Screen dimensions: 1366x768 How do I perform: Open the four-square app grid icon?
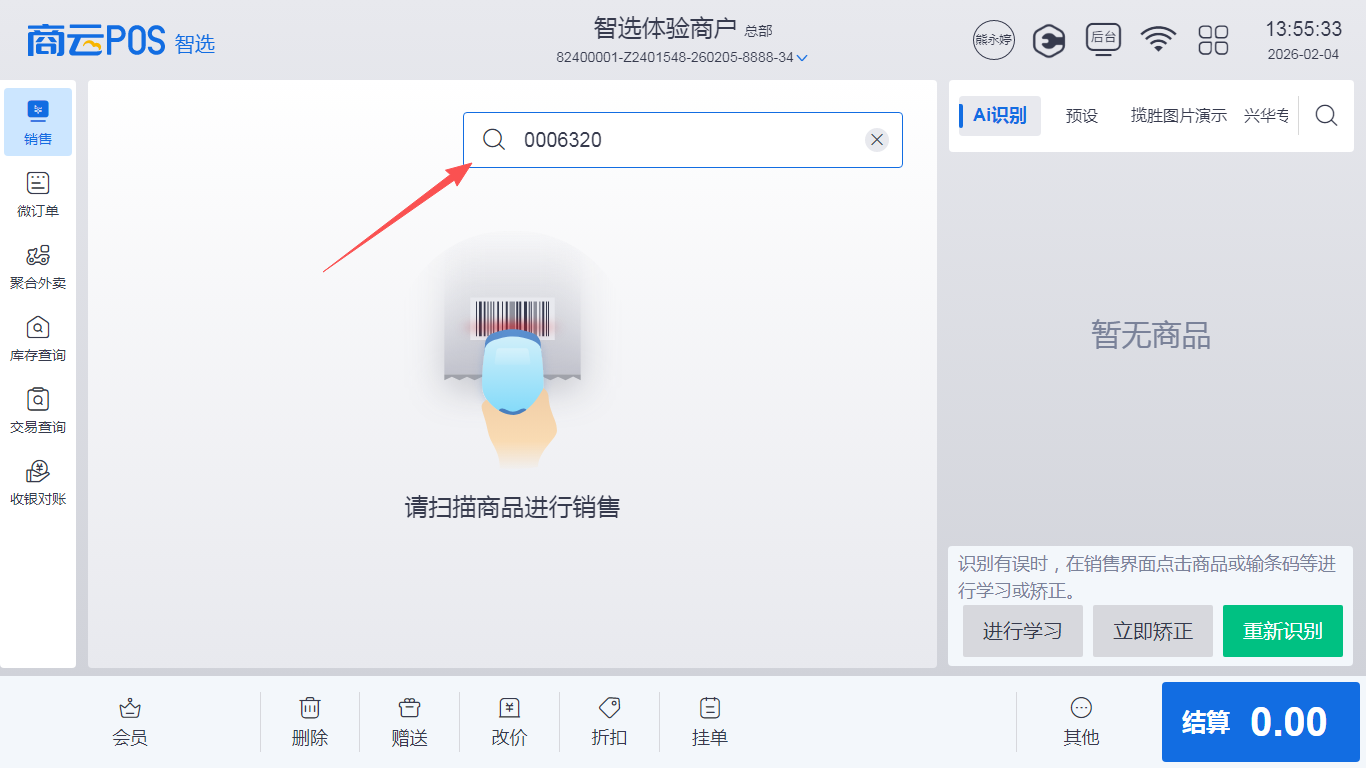point(1213,40)
